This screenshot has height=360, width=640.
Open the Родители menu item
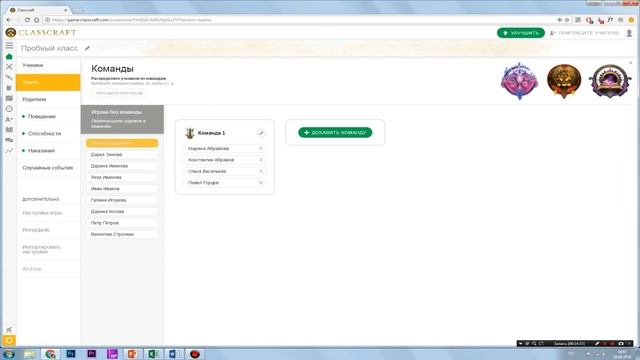[x=48, y=100]
